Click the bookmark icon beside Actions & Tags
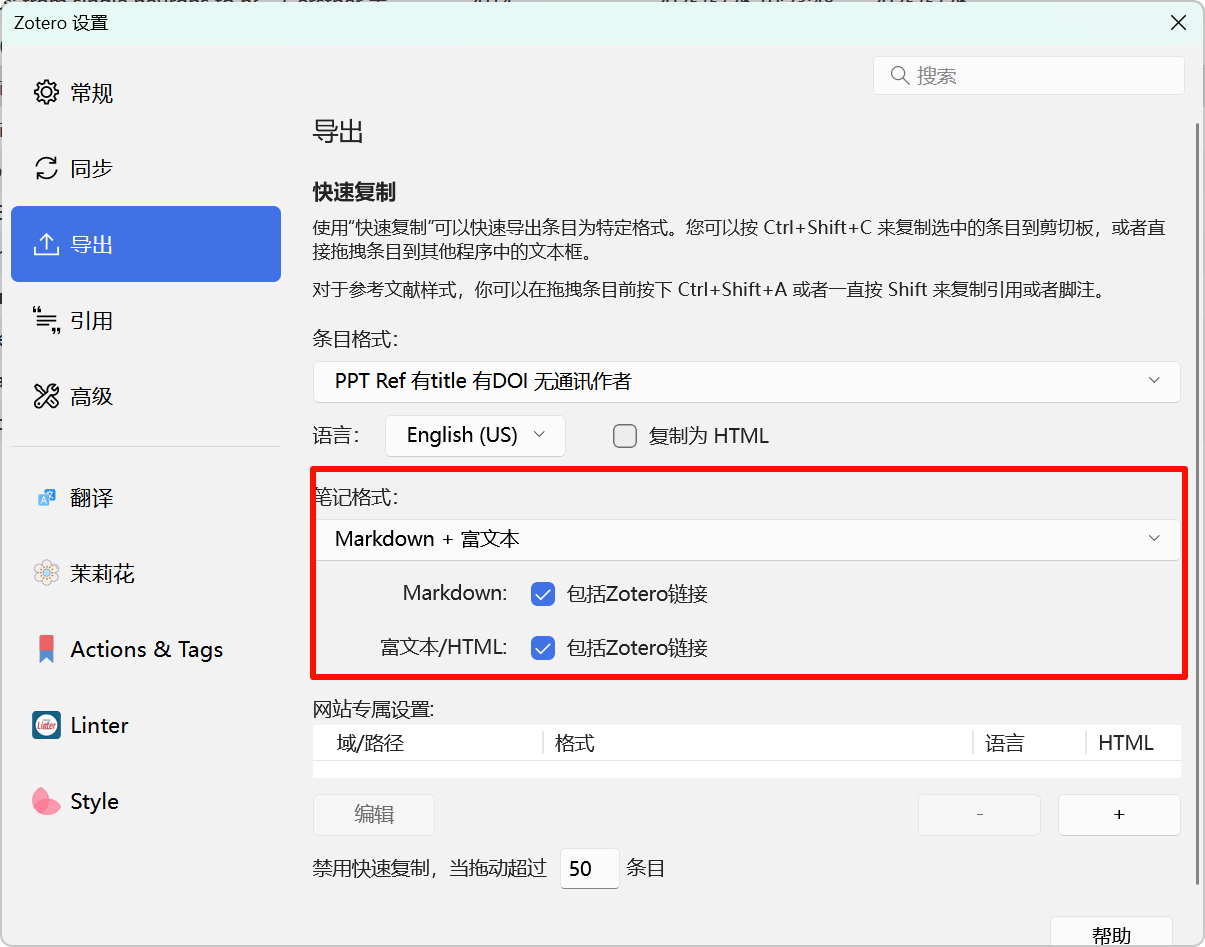This screenshot has width=1205, height=947. (46, 649)
